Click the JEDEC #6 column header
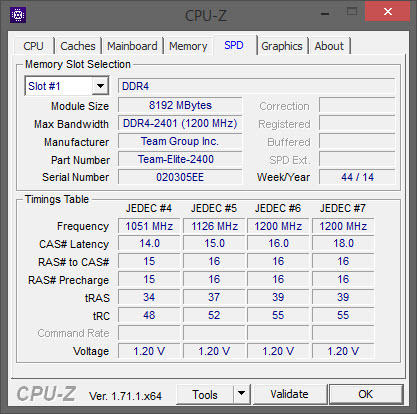The height and width of the screenshot is (414, 417). coord(278,208)
